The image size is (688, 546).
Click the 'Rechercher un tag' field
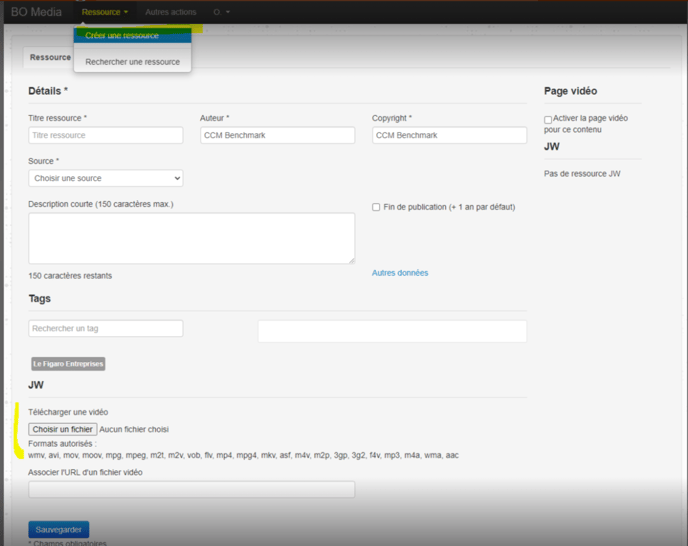pos(106,328)
